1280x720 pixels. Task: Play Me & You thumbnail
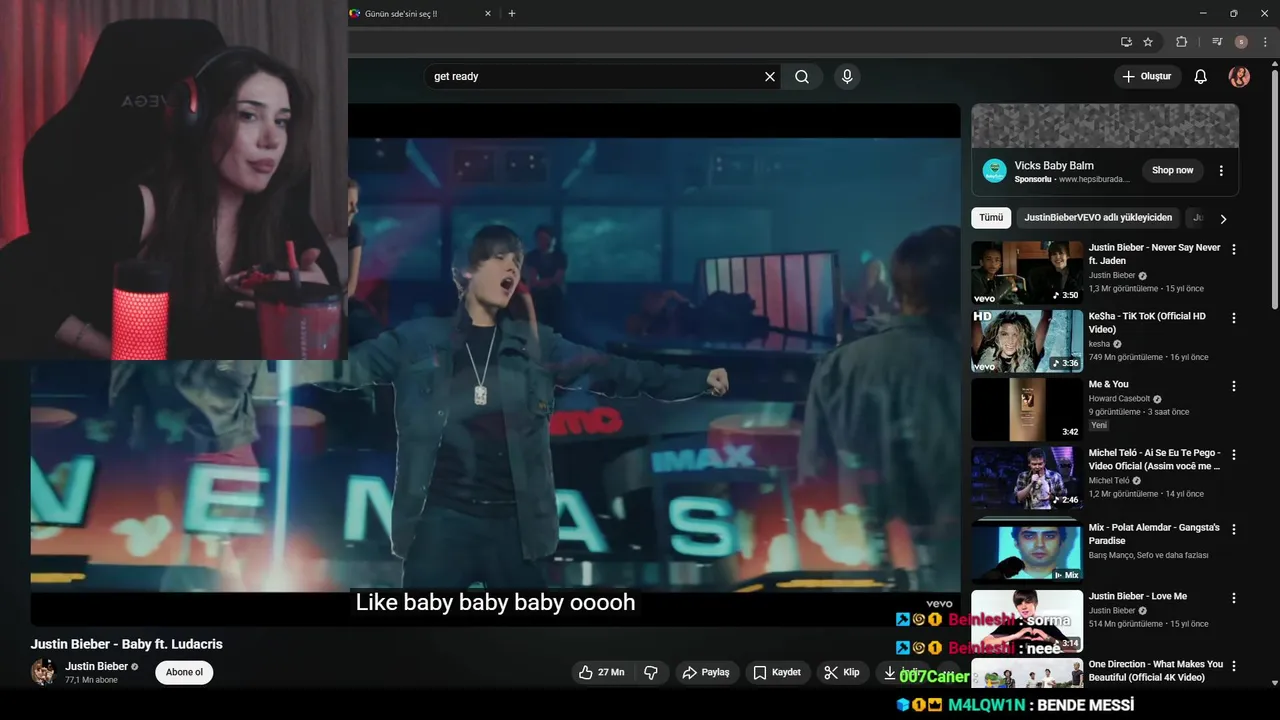pyautogui.click(x=1027, y=409)
